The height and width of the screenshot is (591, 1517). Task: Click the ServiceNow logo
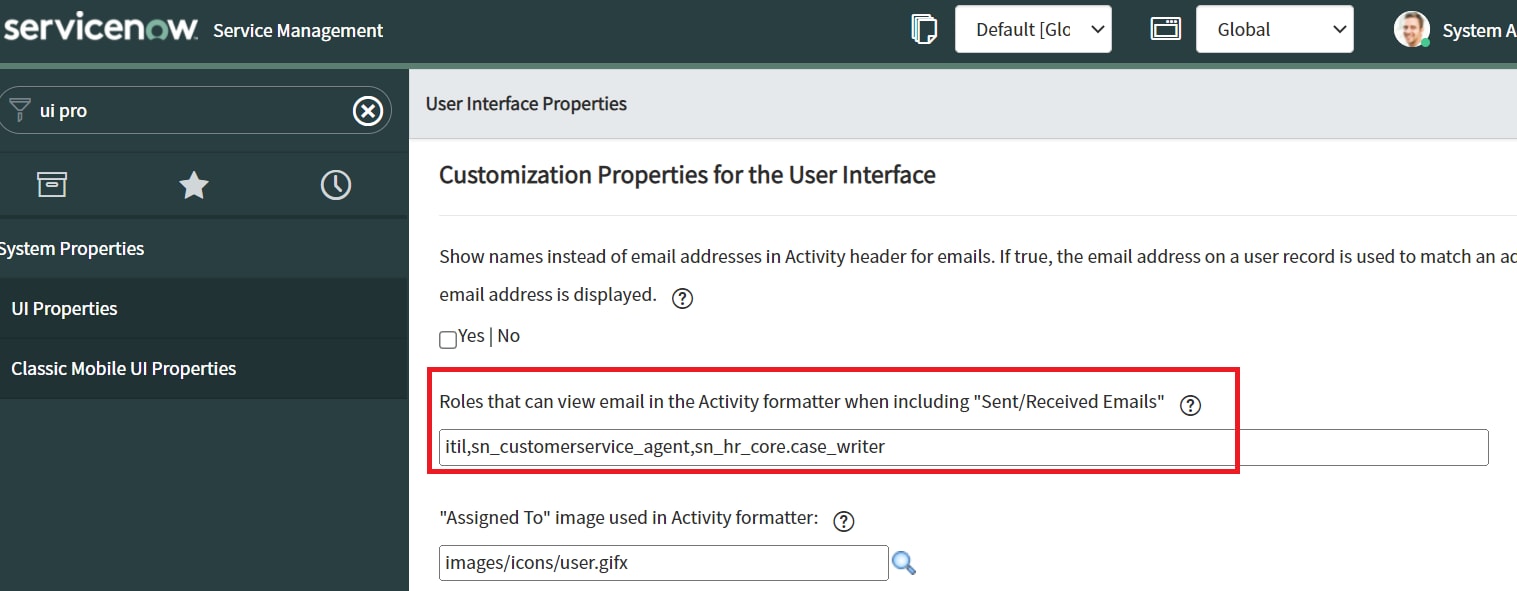click(100, 28)
